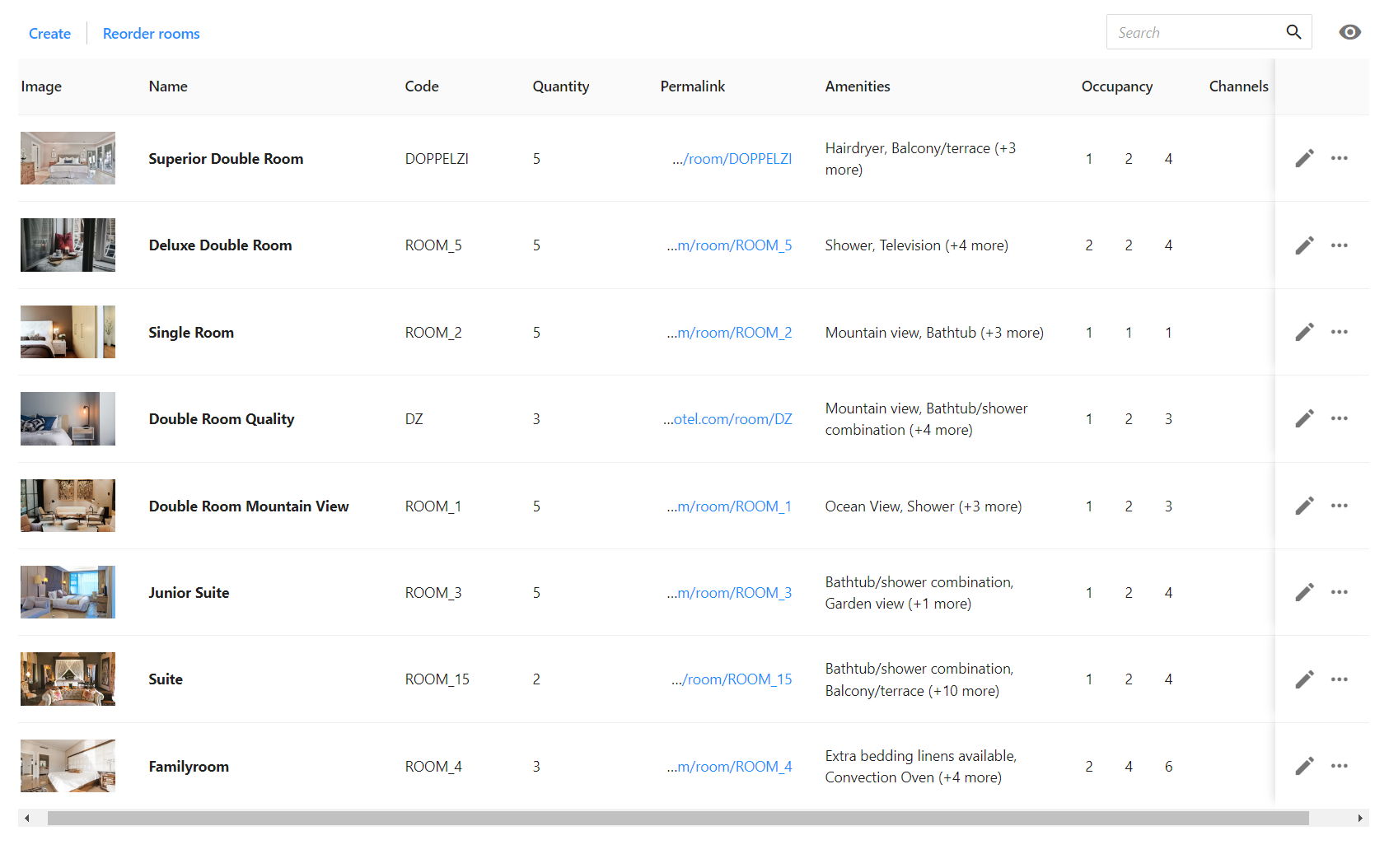
Task: Edit the Superior Double Room with pencil icon
Action: (1304, 158)
